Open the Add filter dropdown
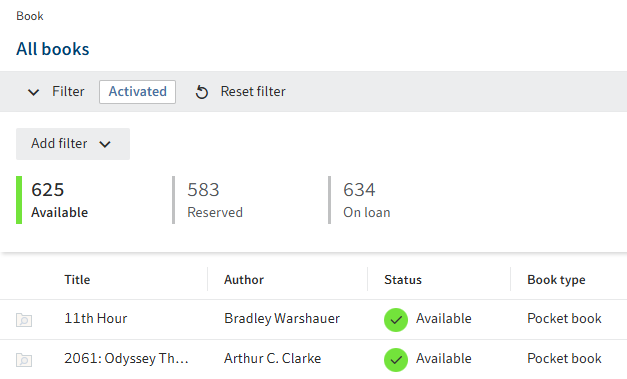 pos(73,144)
